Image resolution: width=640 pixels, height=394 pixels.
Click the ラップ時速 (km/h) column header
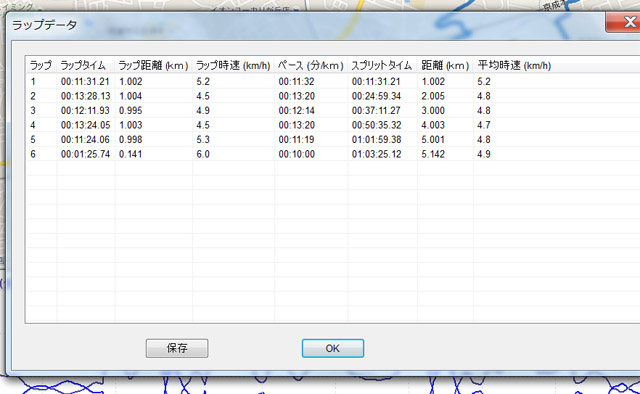[233, 65]
